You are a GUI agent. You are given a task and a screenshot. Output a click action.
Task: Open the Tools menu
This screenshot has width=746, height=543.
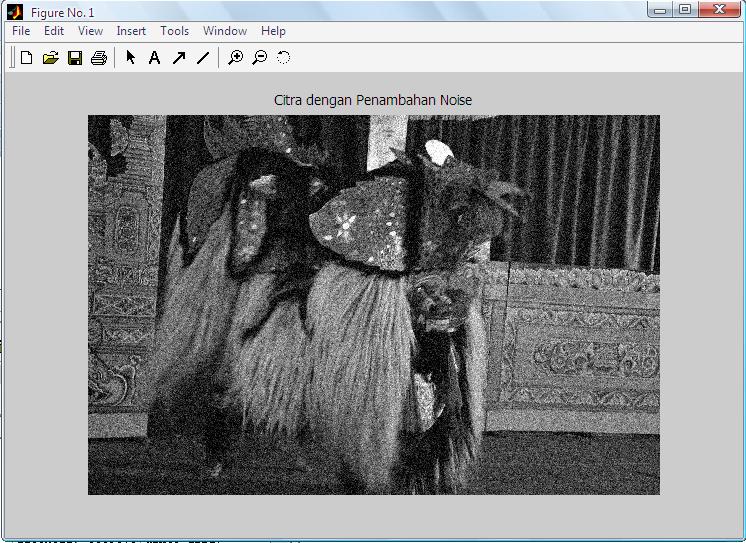(175, 31)
